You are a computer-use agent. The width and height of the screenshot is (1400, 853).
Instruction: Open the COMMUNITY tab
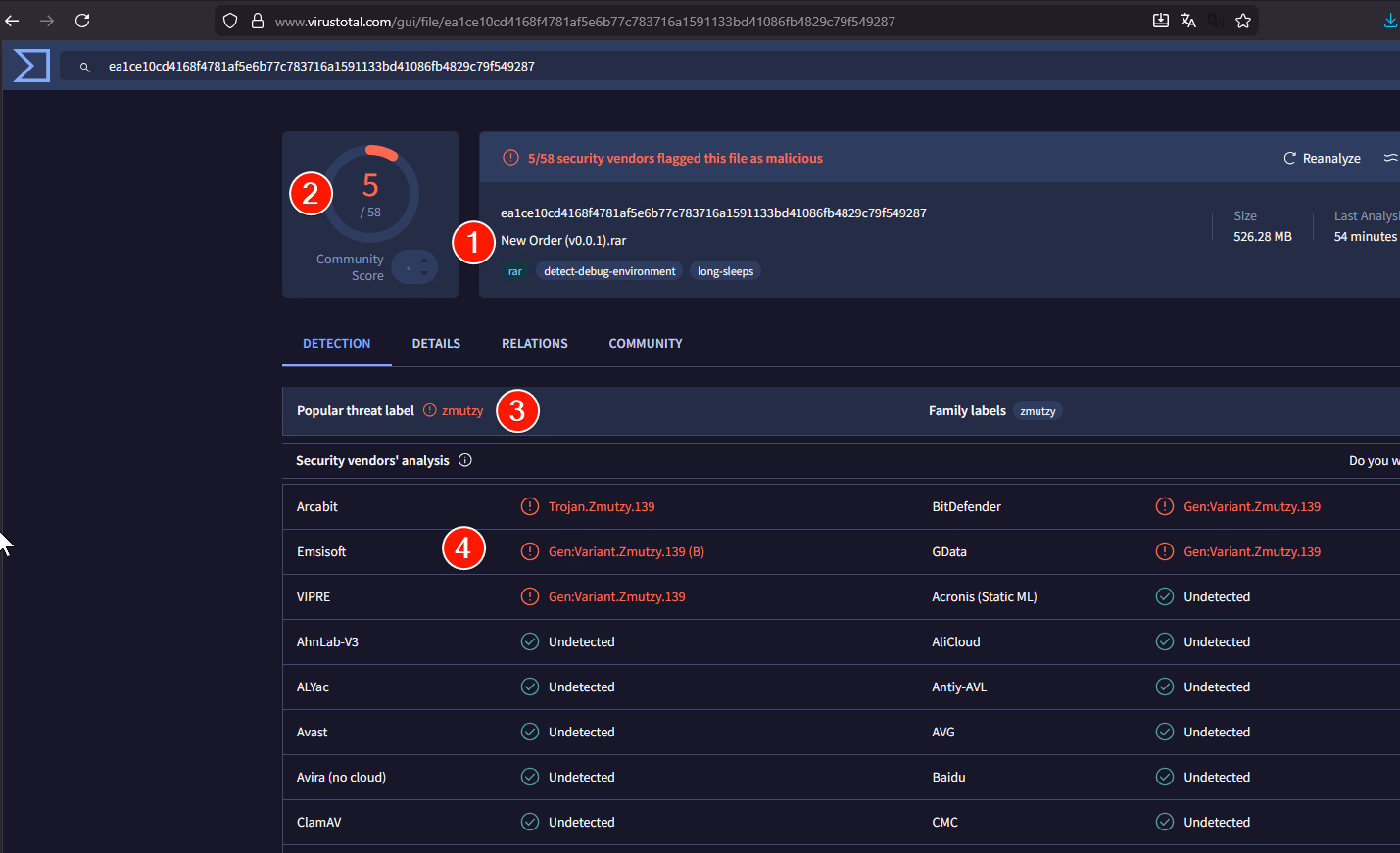pos(646,343)
